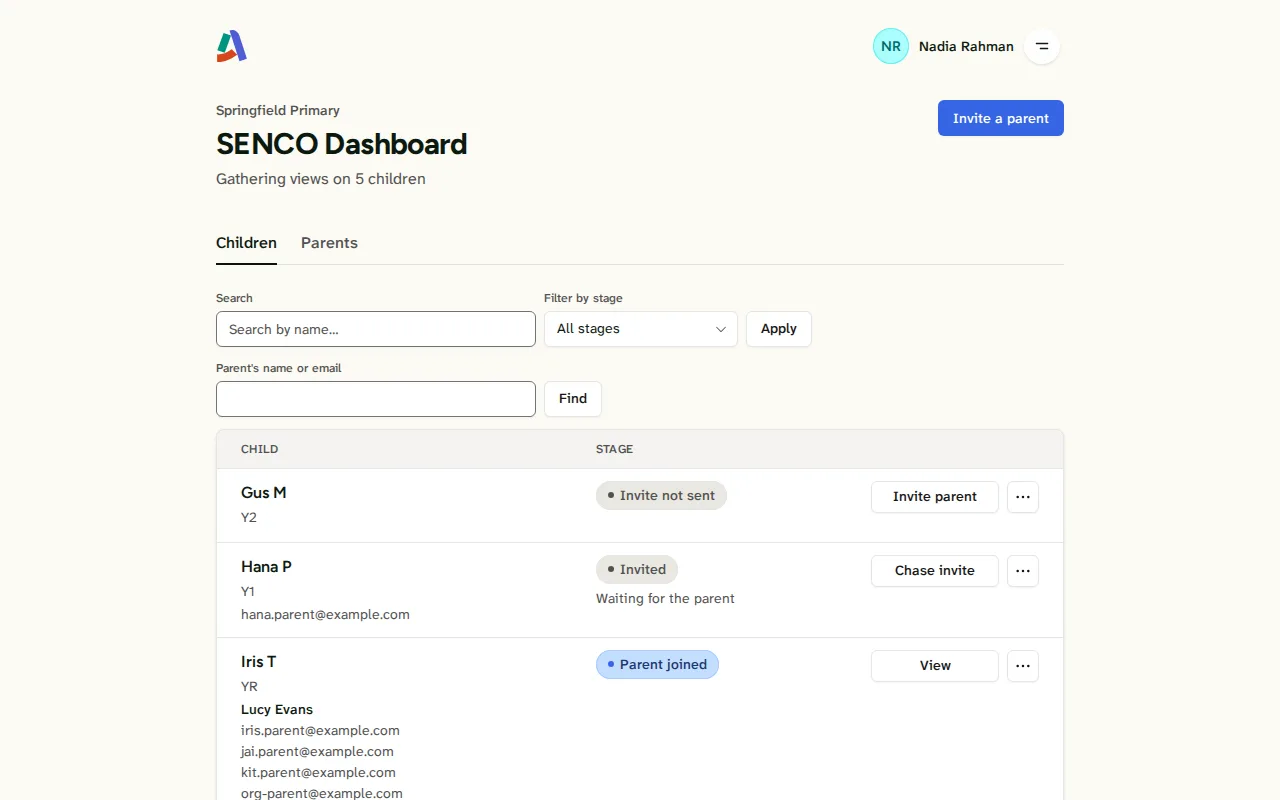Click the Parent joined badge
The height and width of the screenshot is (800, 1280).
pyautogui.click(x=657, y=665)
